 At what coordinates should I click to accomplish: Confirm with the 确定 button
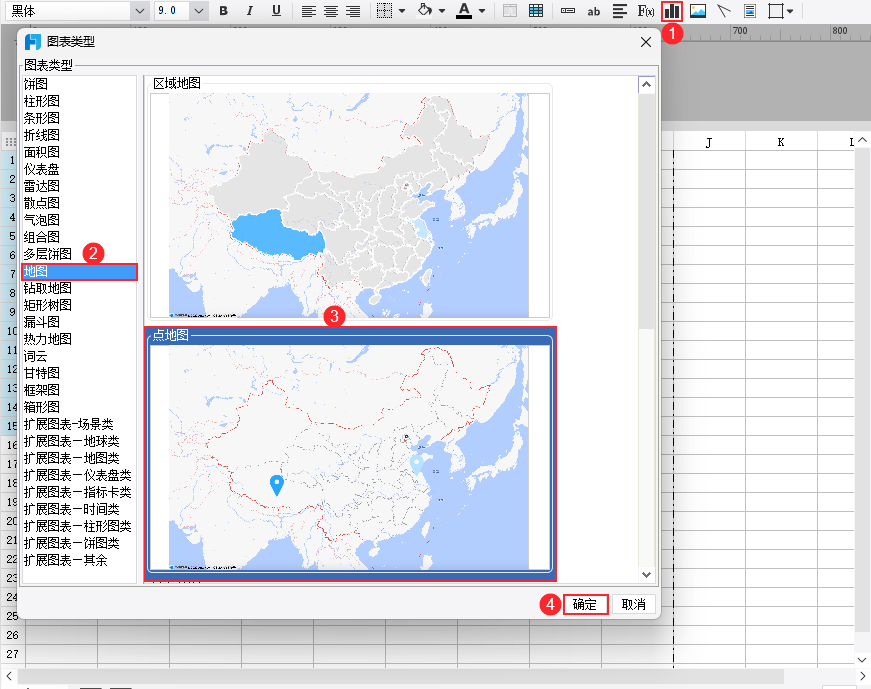585,604
